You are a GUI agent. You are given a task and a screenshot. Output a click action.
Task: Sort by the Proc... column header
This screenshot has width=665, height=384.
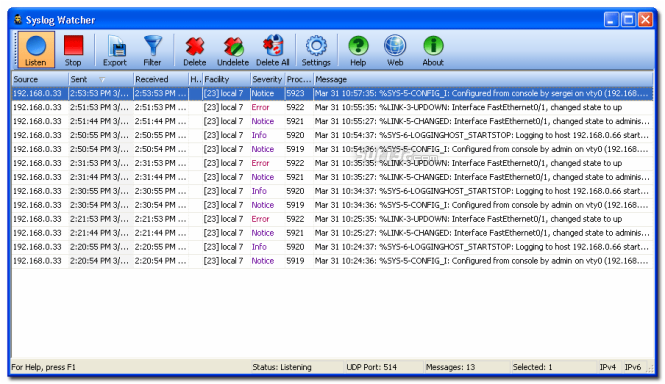[x=299, y=79]
